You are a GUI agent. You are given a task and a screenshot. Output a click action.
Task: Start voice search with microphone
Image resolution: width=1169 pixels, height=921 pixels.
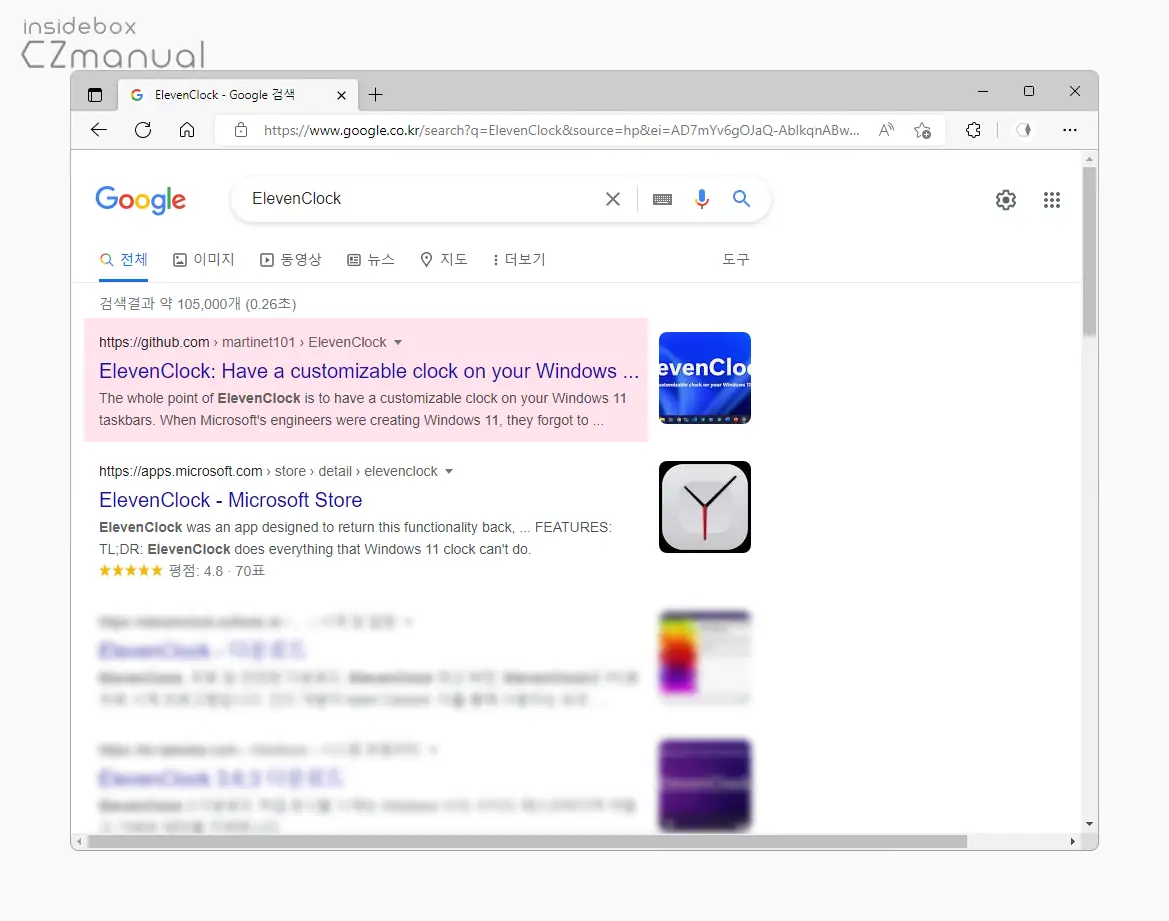702,199
